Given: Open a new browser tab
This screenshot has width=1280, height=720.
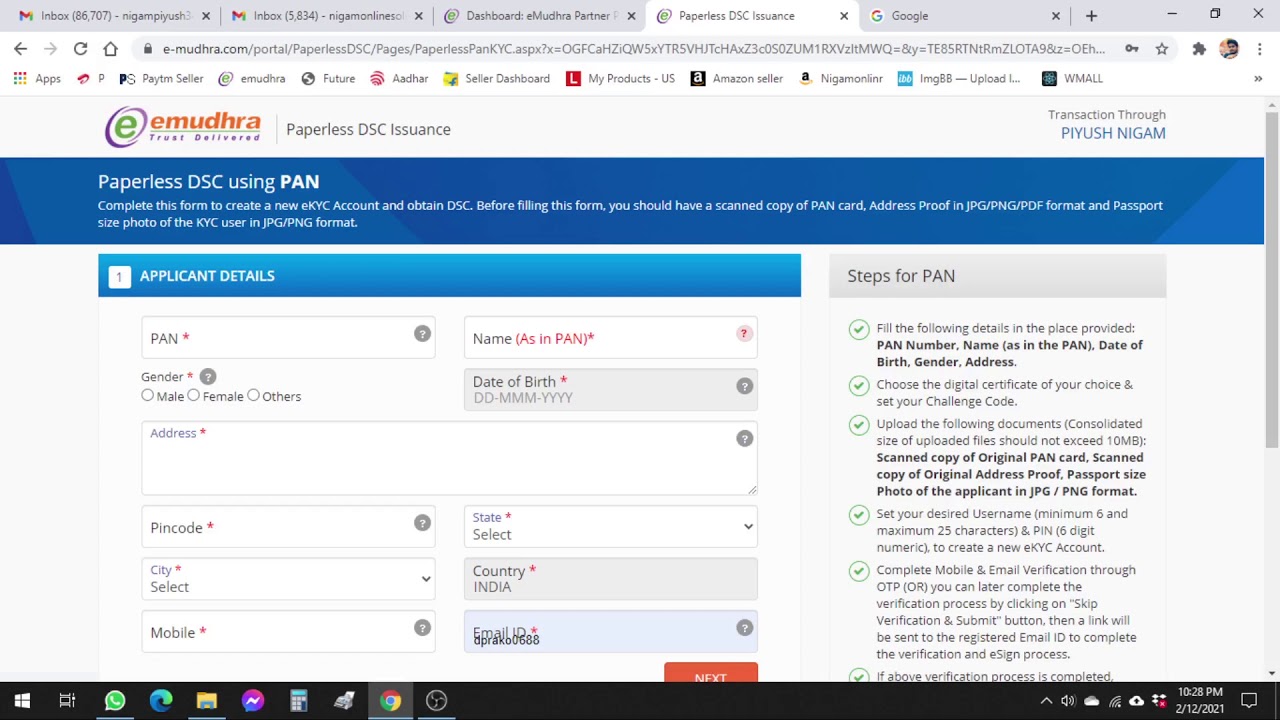Looking at the screenshot, I should pos(1091,16).
